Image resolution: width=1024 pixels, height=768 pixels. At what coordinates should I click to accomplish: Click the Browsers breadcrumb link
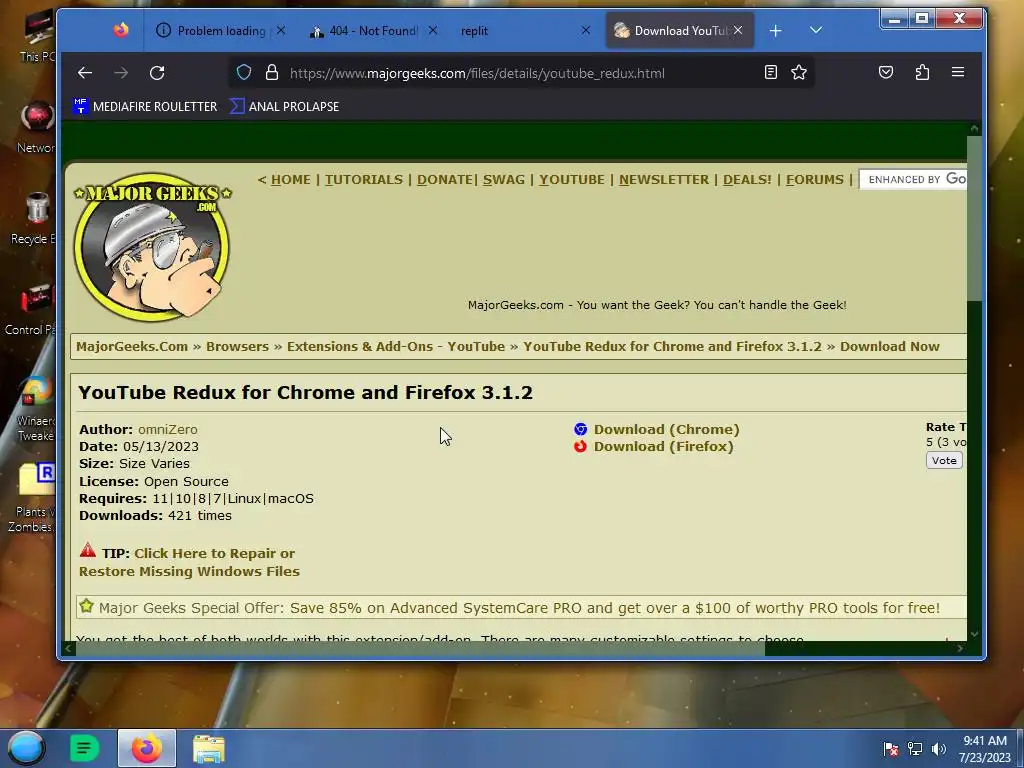coord(237,347)
